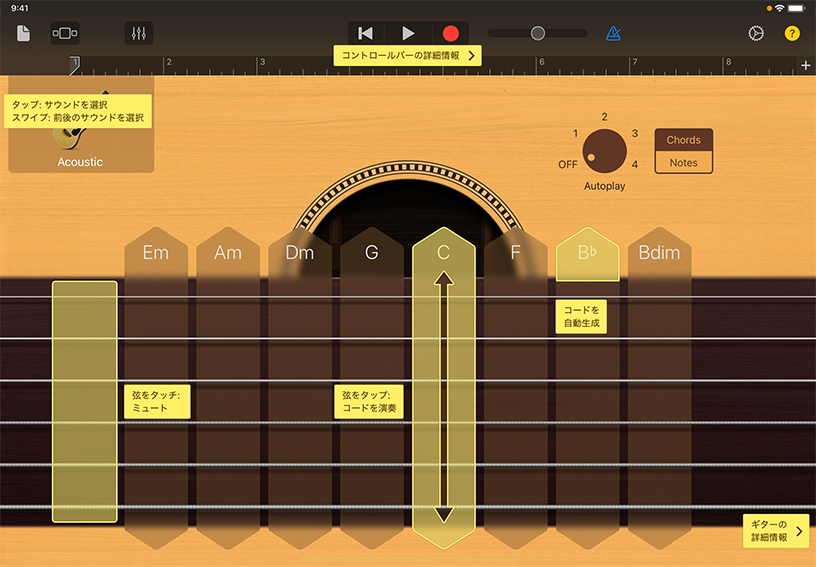Open guitar details tooltip arrow
This screenshot has height=567, width=816.
(776, 531)
